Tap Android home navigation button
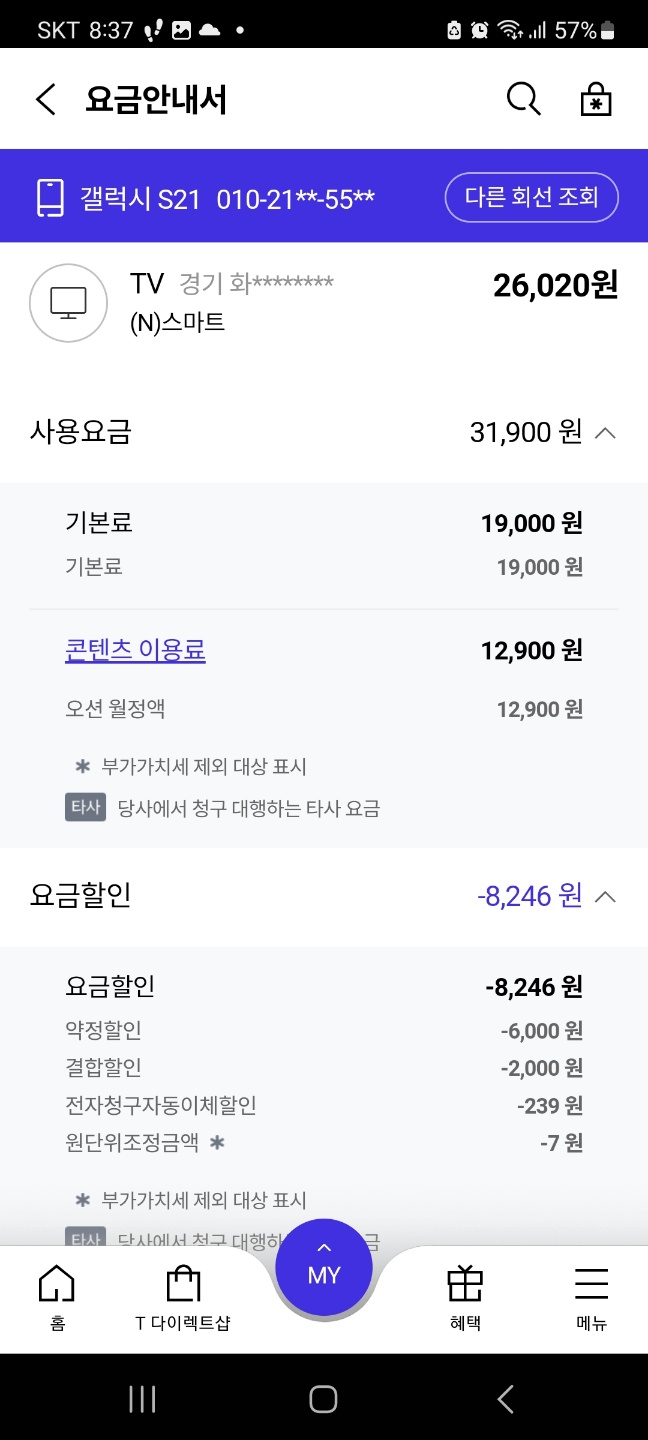Image resolution: width=648 pixels, height=1440 pixels. coord(323,1399)
